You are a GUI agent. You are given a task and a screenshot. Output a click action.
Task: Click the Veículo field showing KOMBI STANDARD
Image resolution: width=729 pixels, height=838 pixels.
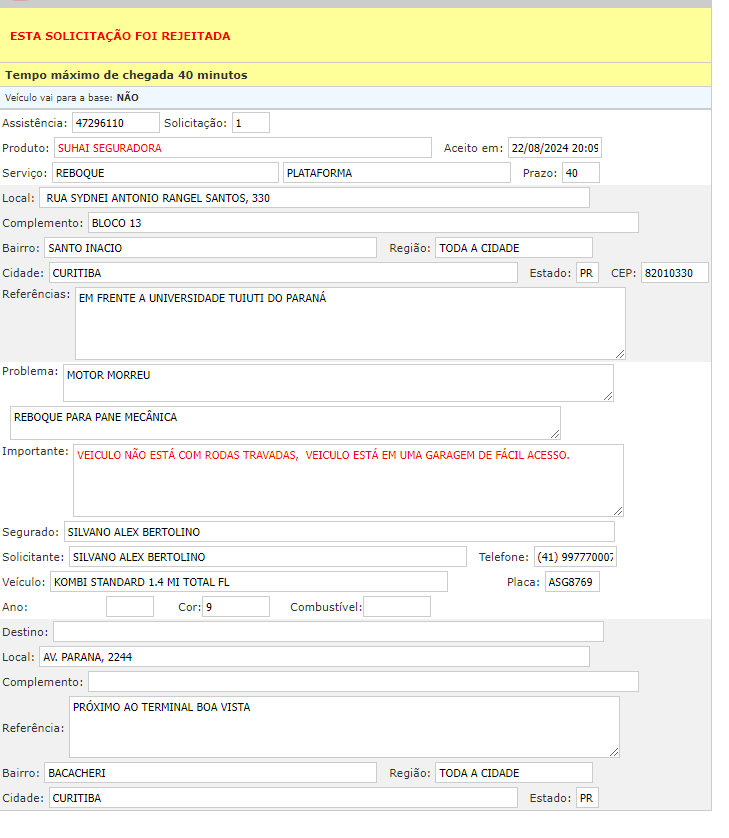click(248, 582)
